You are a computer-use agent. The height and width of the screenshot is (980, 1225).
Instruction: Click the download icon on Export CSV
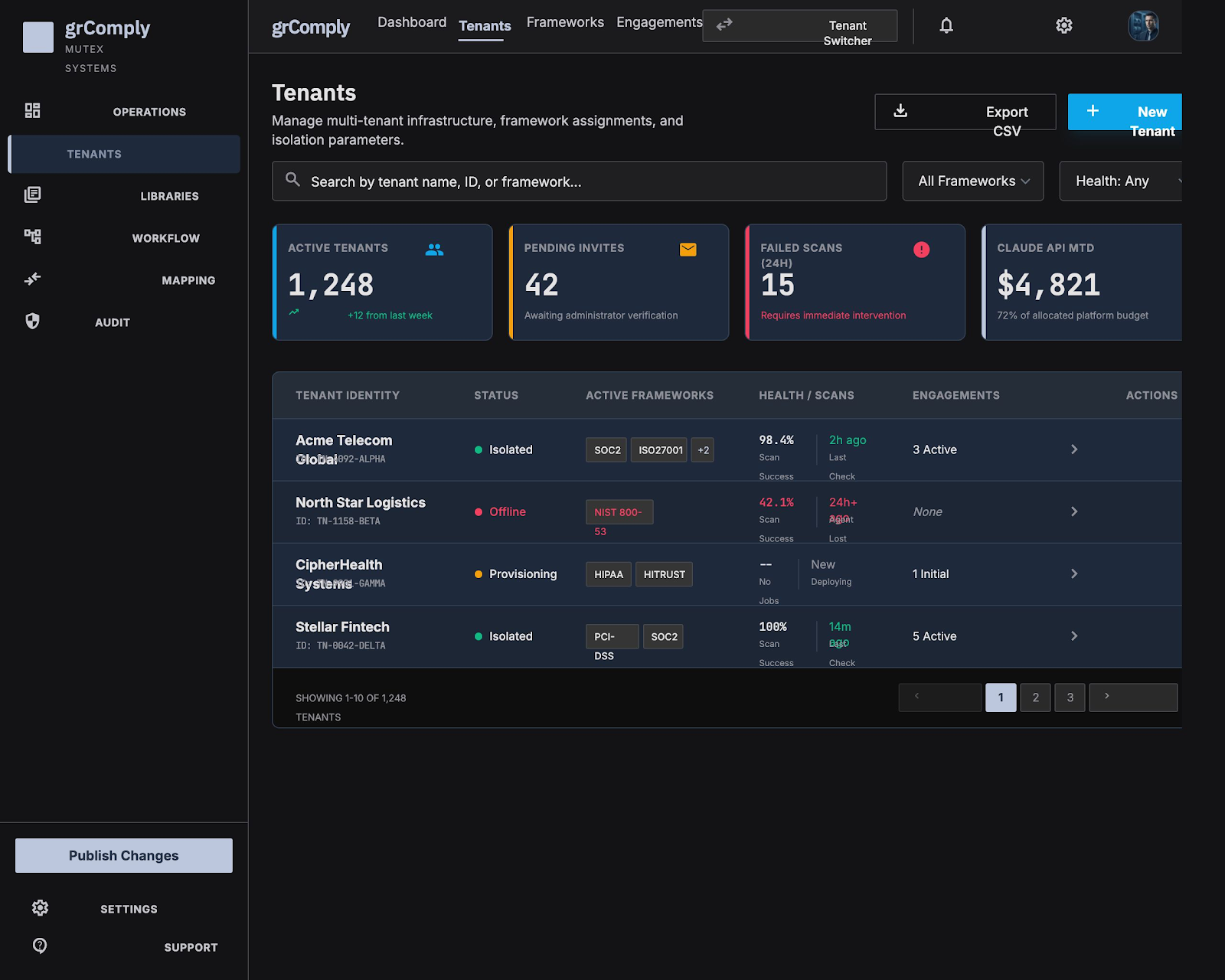pyautogui.click(x=901, y=111)
